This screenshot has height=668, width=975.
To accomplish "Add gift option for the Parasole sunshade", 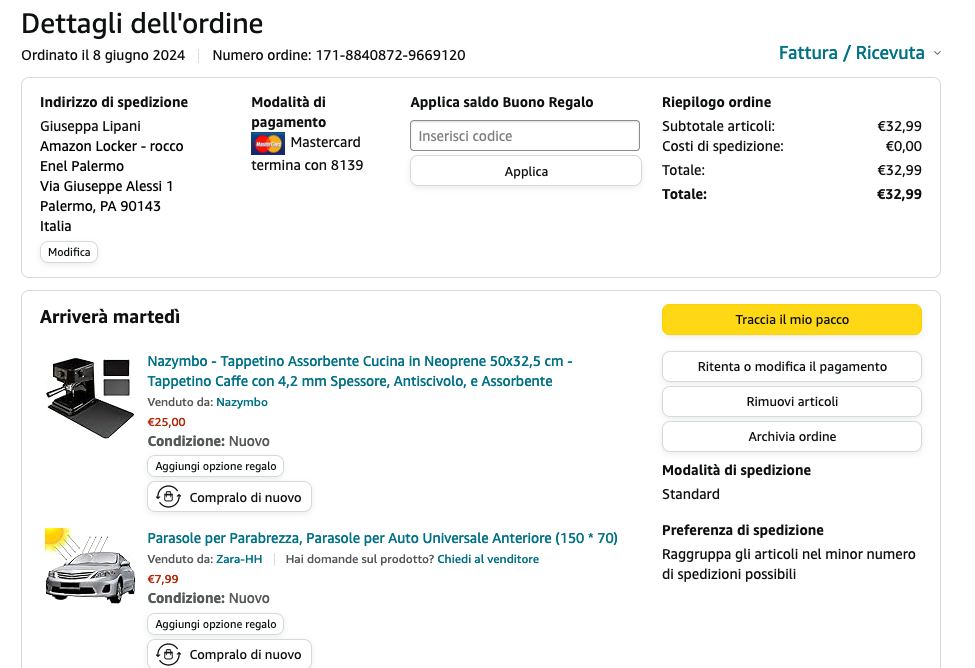I will 216,624.
